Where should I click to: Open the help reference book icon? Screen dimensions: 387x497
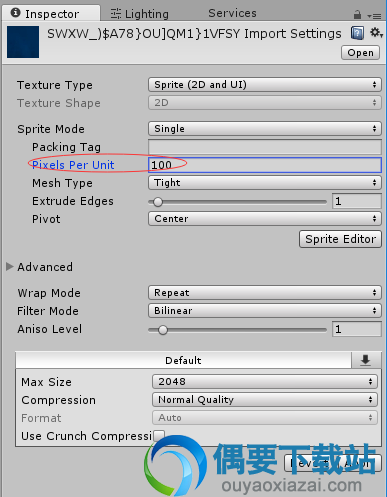[x=357, y=33]
